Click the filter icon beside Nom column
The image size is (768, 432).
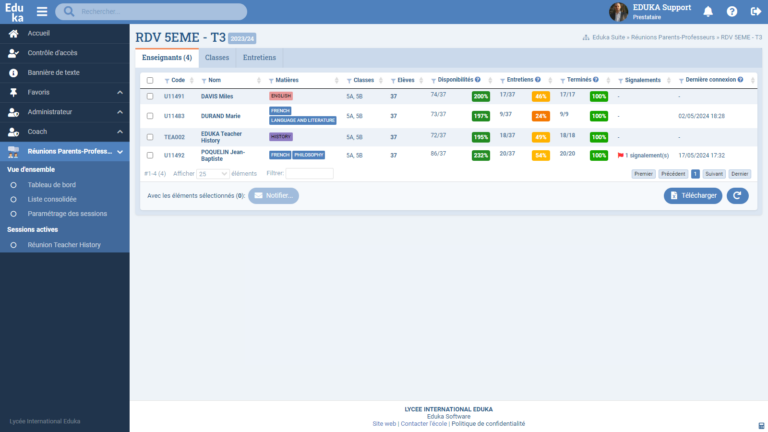click(x=201, y=80)
